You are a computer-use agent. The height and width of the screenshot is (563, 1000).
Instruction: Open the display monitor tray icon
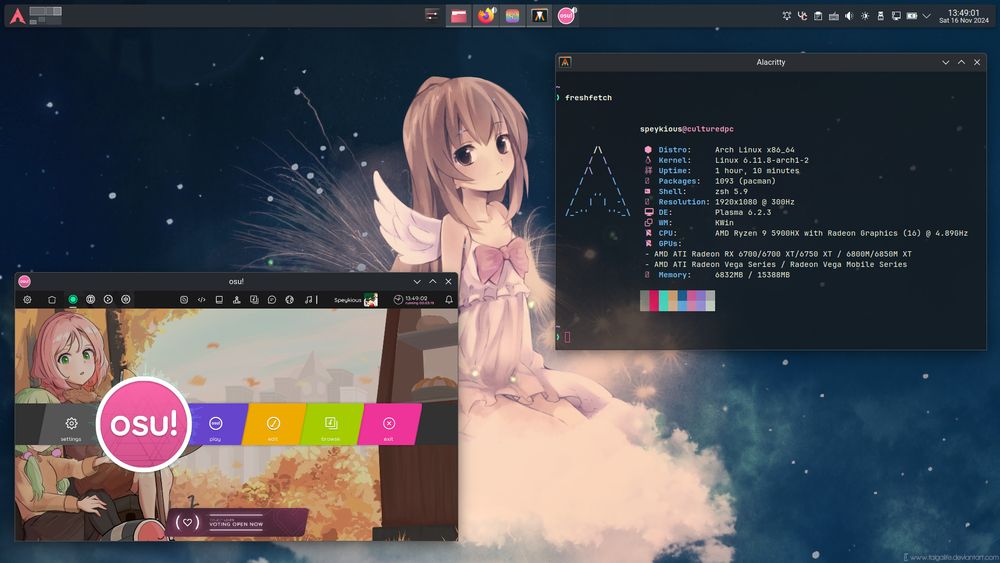(x=896, y=16)
